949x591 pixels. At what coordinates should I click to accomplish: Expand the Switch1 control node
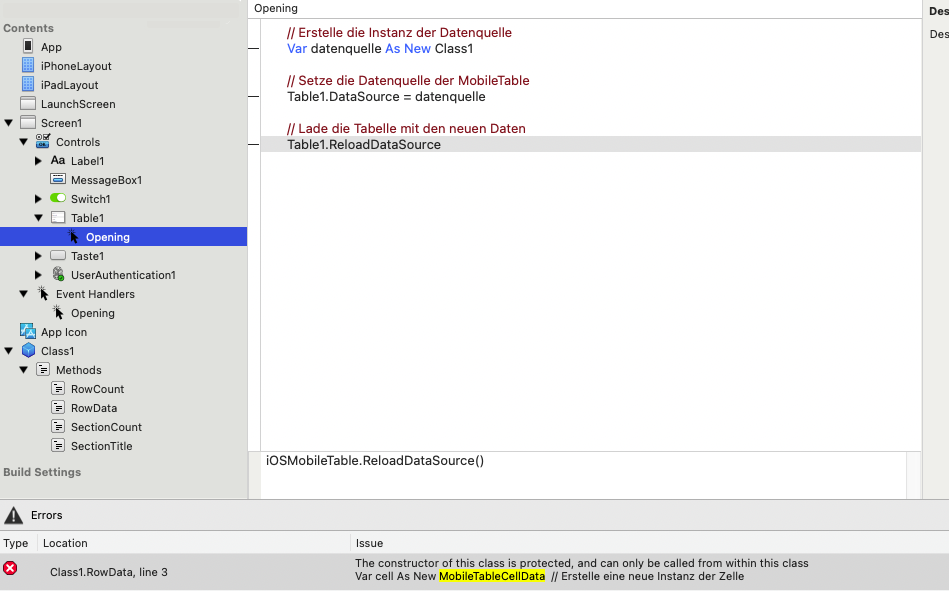38,199
